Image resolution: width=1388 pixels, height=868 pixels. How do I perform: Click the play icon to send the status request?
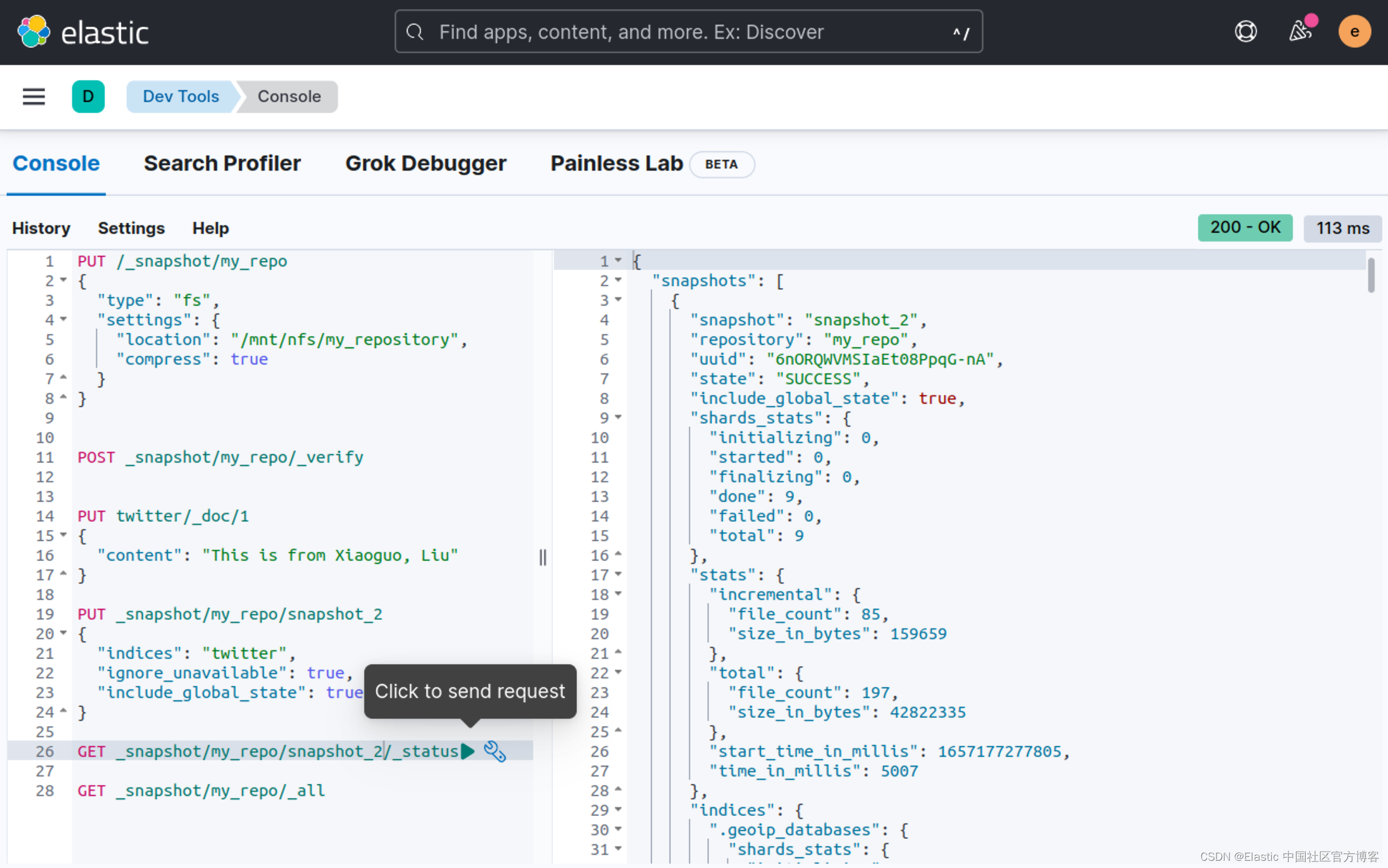(468, 751)
